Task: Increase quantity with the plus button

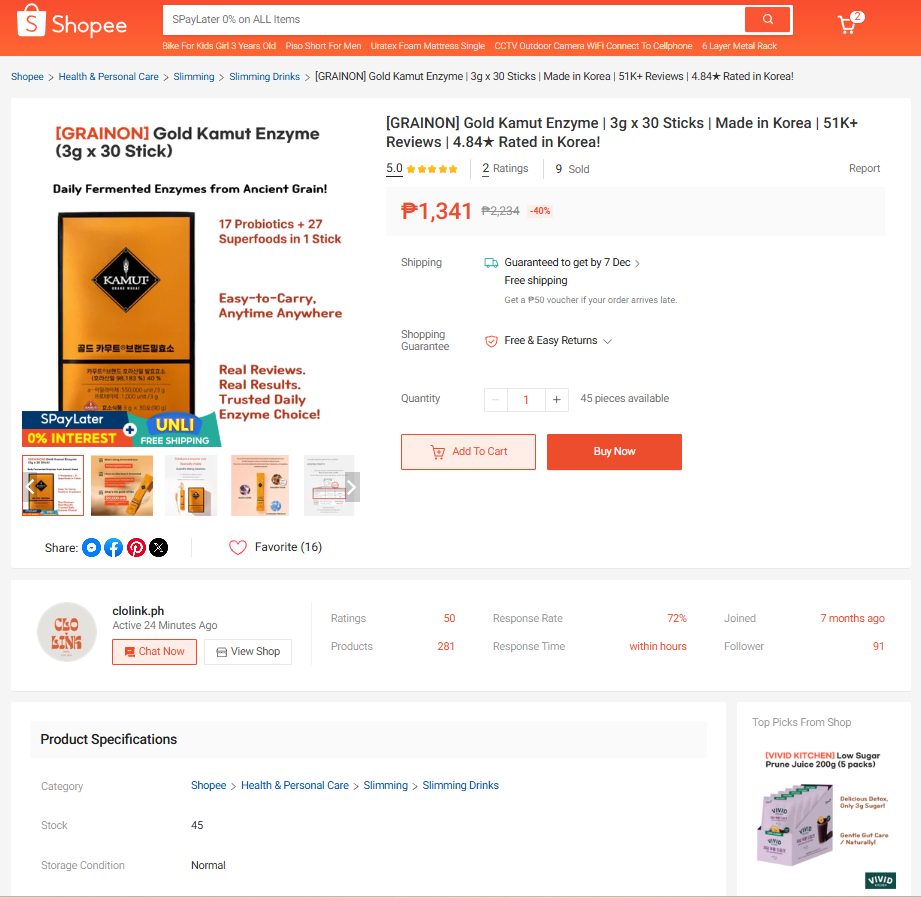Action: coord(556,400)
